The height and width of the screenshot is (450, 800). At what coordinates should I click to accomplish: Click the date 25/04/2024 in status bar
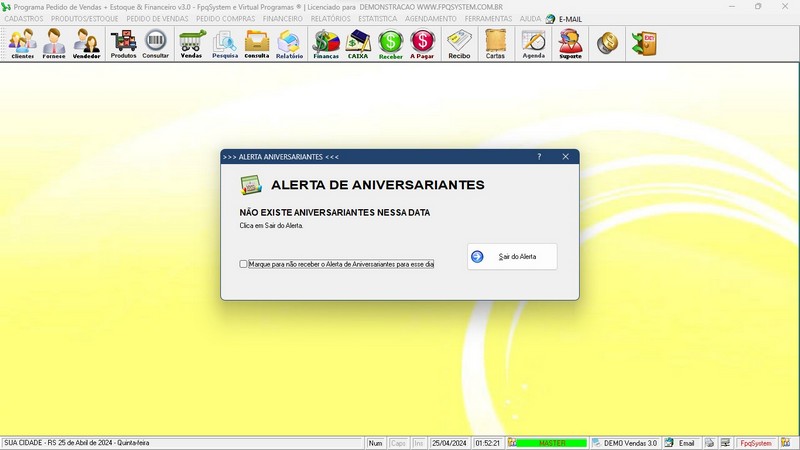coord(449,443)
